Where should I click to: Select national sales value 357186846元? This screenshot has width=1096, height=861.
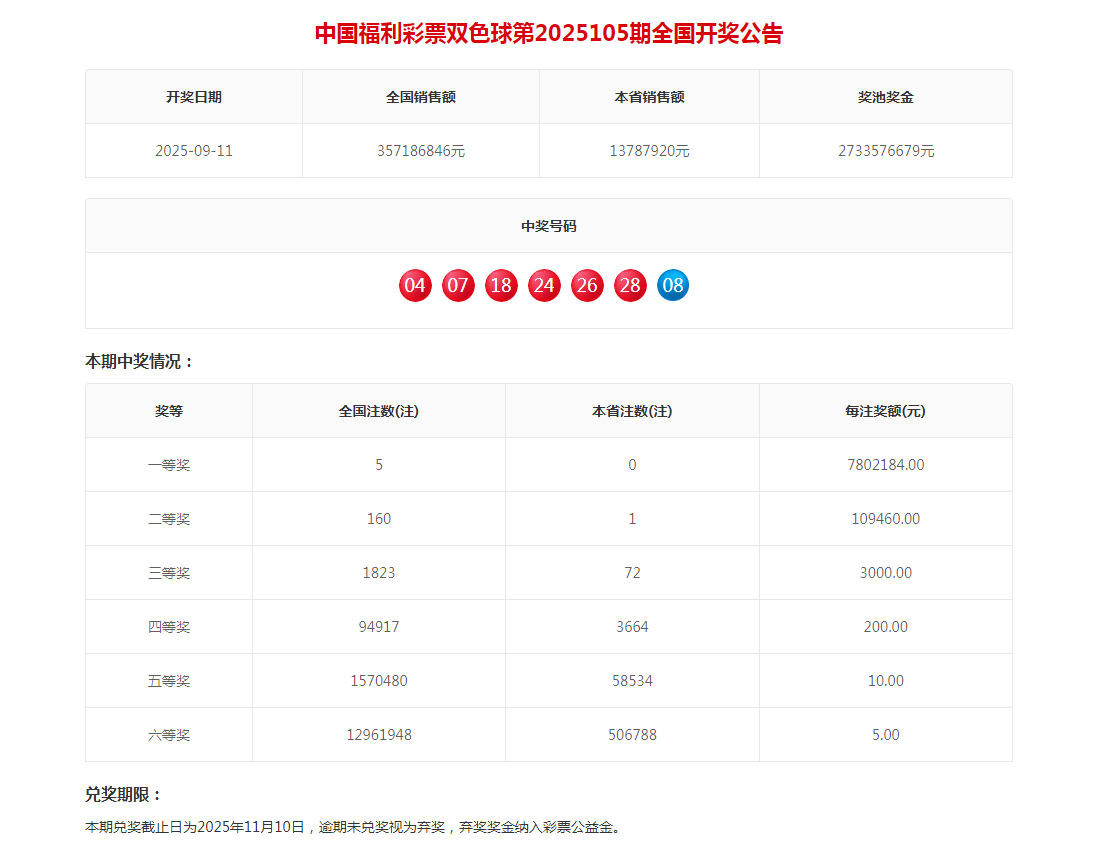click(421, 151)
